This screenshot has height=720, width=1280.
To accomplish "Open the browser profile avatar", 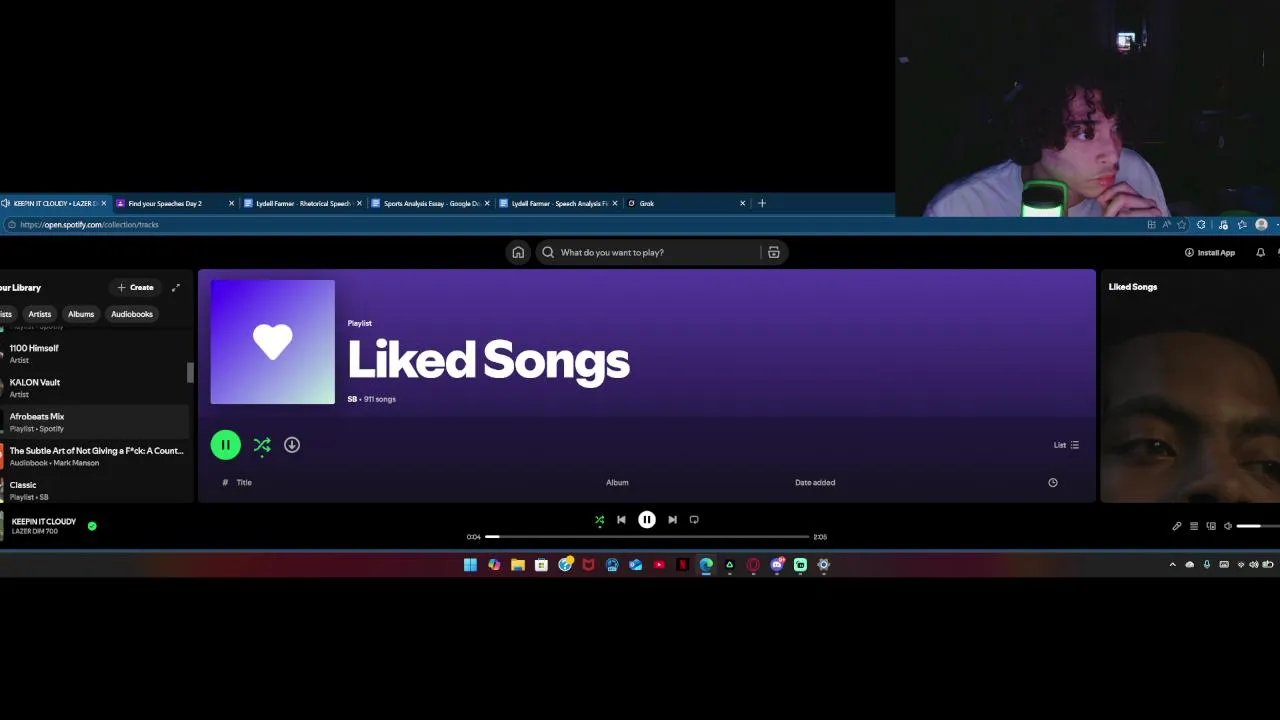I will click(1261, 225).
